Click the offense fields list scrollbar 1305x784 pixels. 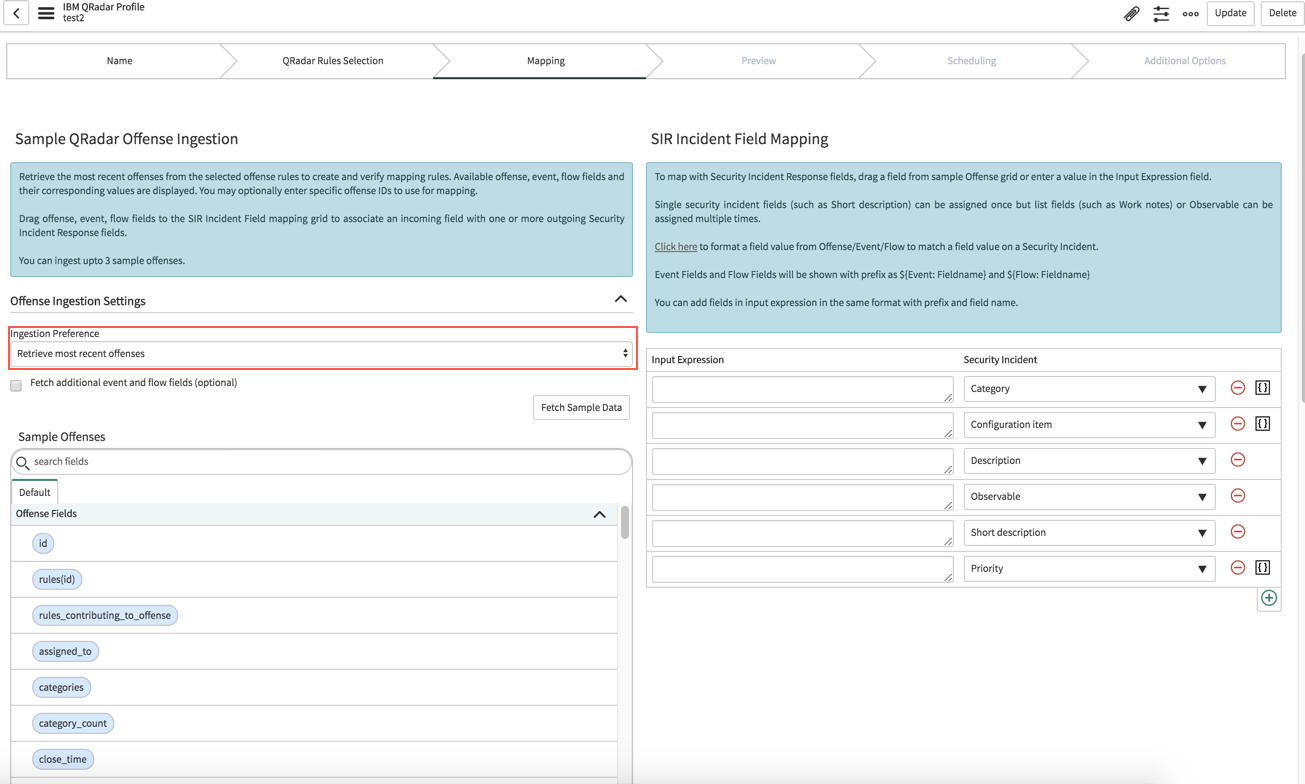click(625, 522)
